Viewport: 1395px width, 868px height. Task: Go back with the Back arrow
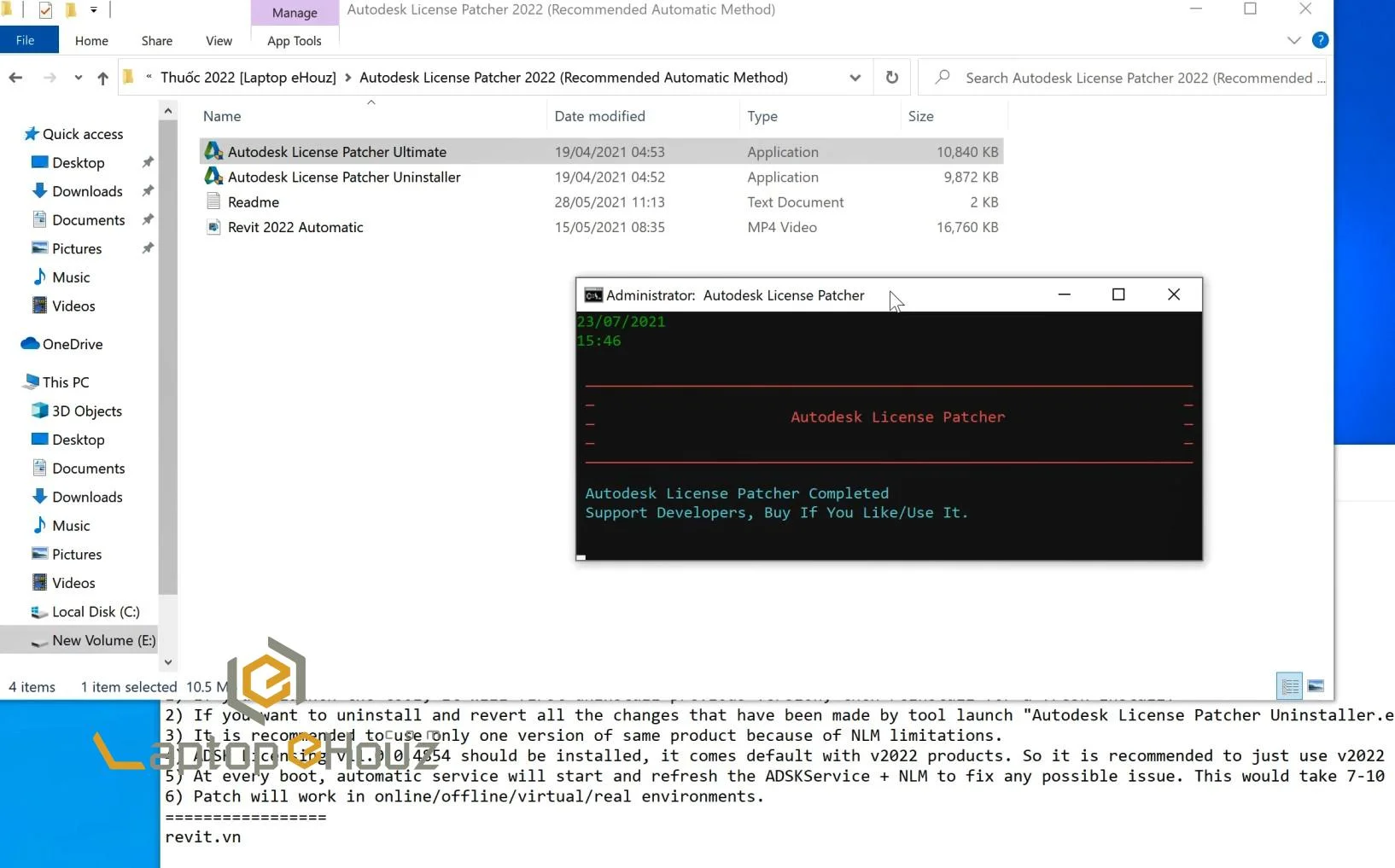(x=15, y=78)
